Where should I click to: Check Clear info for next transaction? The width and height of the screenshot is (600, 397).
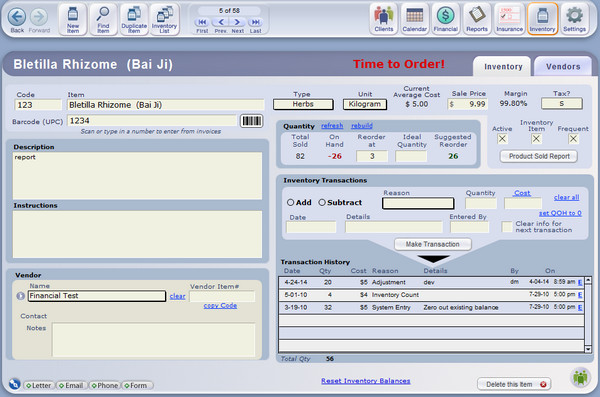(x=507, y=227)
